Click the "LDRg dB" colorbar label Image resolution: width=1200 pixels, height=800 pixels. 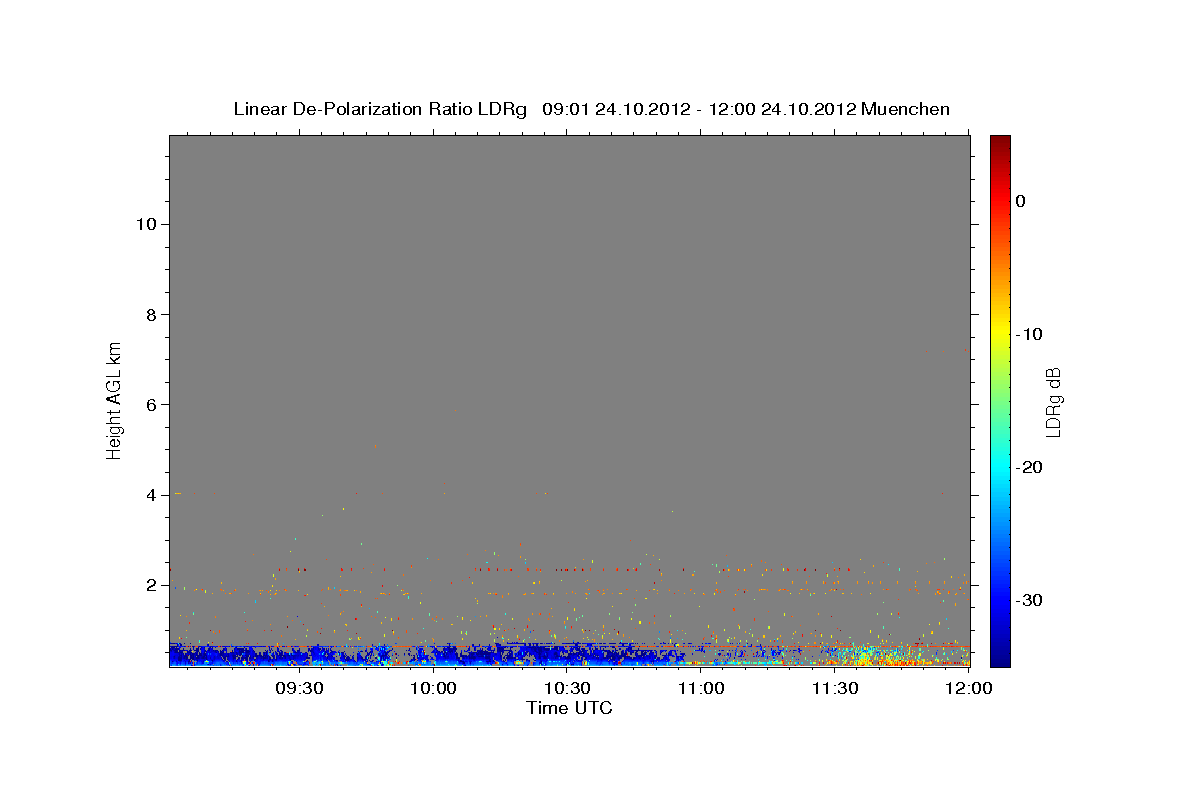[x=1052, y=402]
